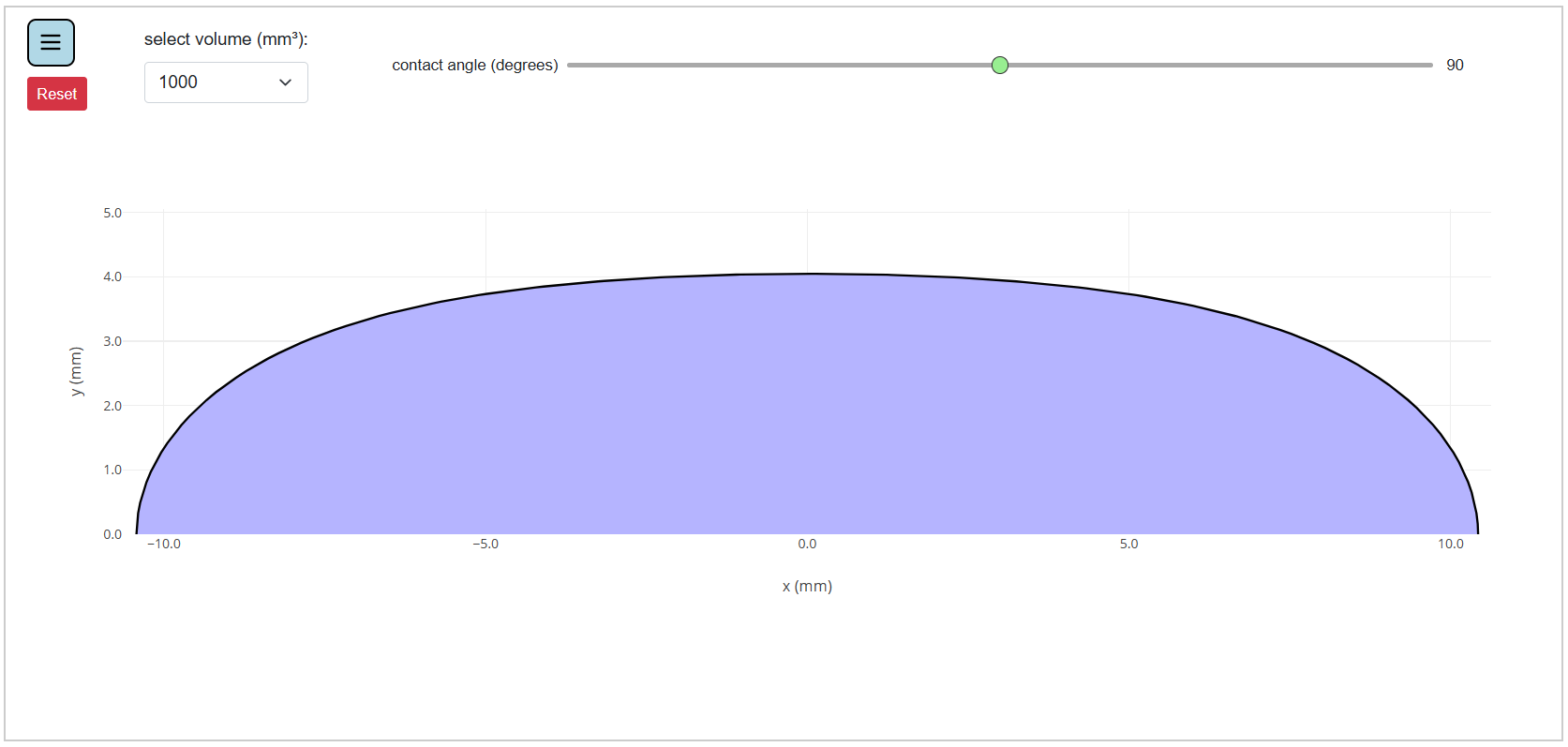
Task: Click the 5.0 y-axis tick label
Action: click(112, 213)
